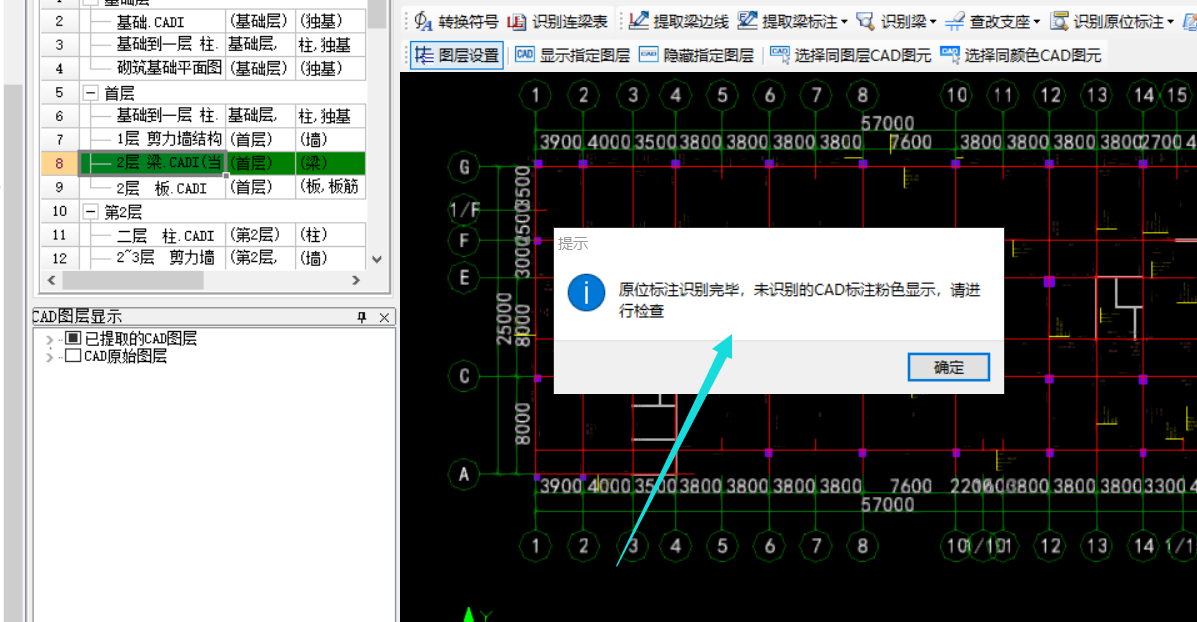This screenshot has width=1197, height=622.
Task: Expand the 已提取的CAD图层 node
Action: pyautogui.click(x=50, y=339)
